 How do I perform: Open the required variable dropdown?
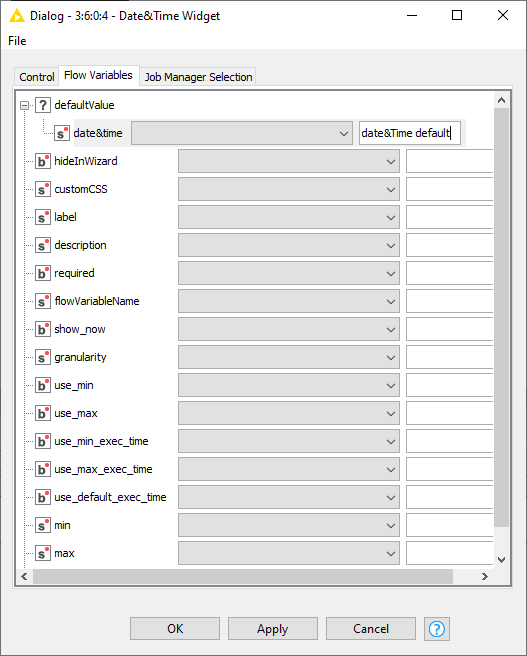pos(289,273)
